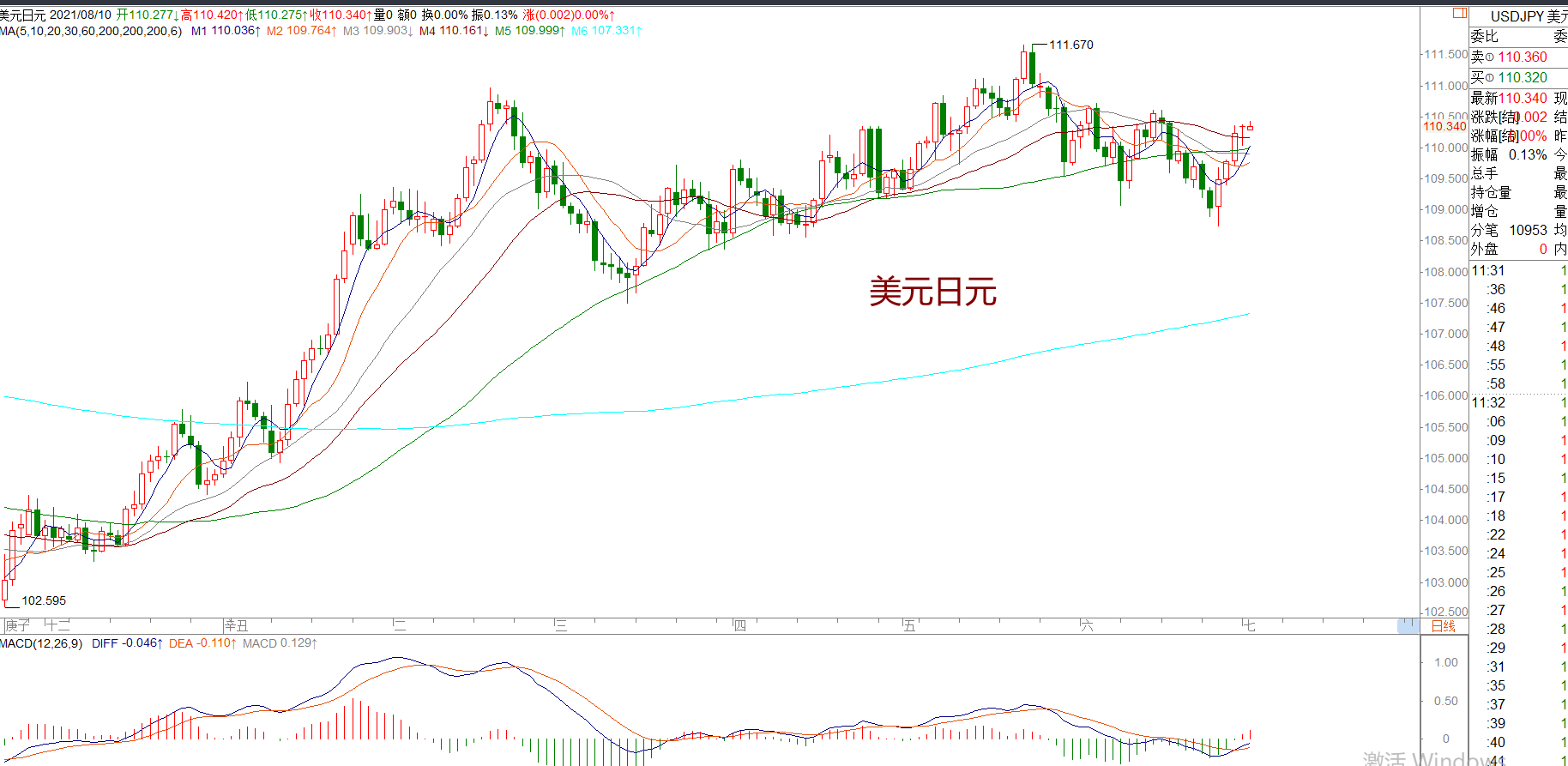Select the M1 110.036 moving average label
The width and height of the screenshot is (1568, 766).
226,31
